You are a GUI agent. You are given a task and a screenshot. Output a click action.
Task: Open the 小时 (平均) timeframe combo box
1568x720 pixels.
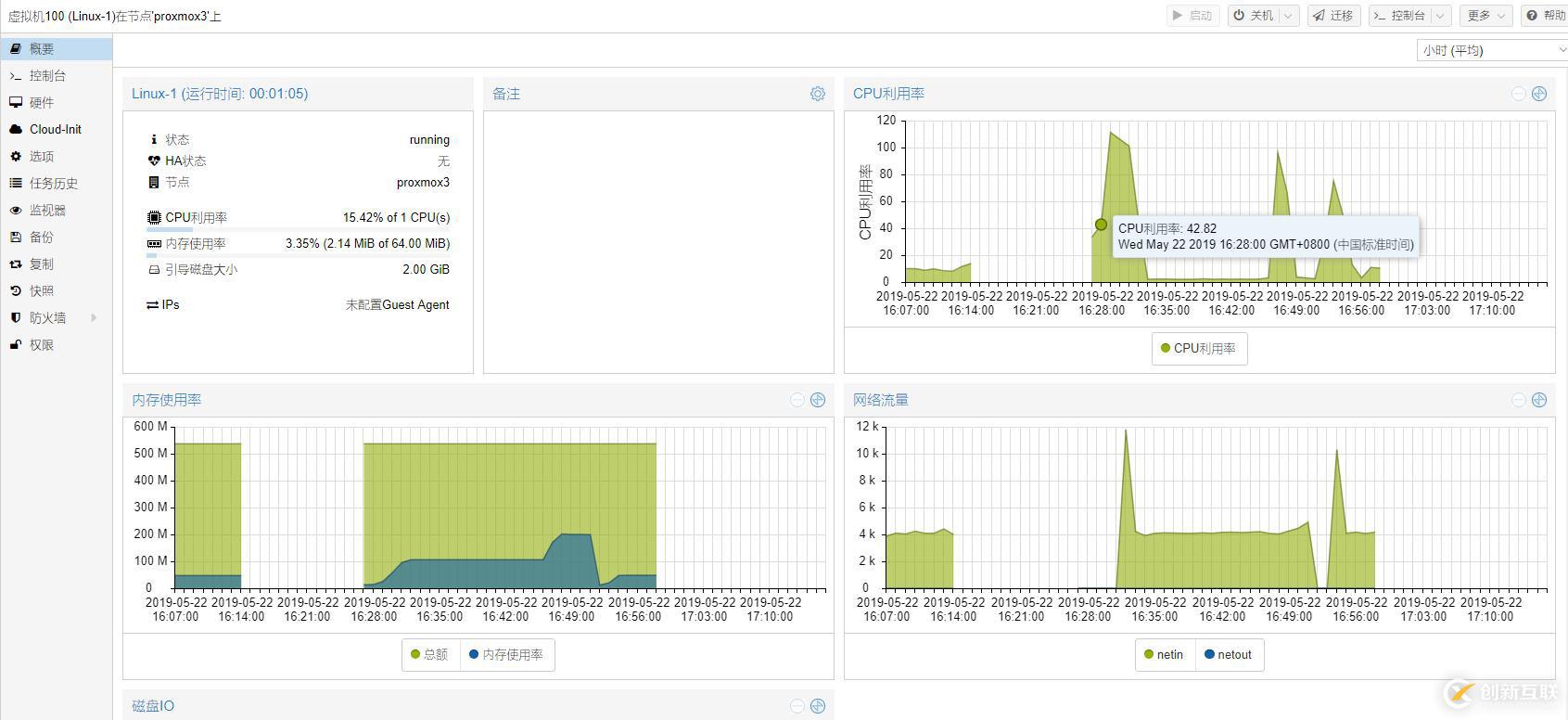point(1492,50)
